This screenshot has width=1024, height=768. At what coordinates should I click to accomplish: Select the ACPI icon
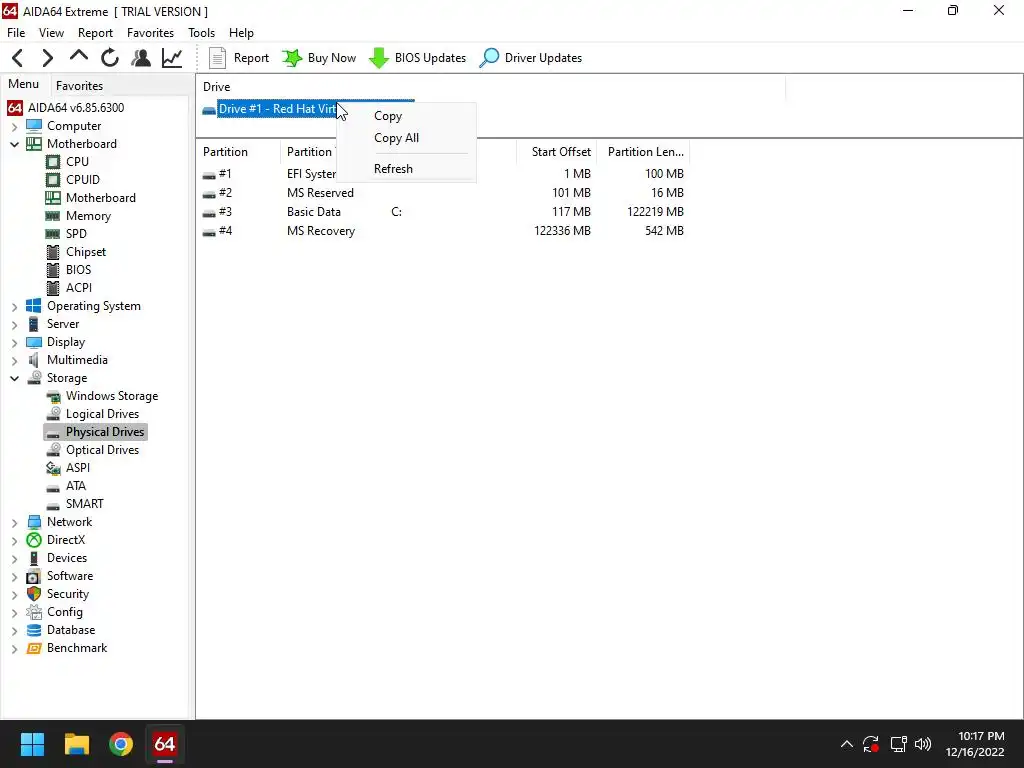[53, 288]
